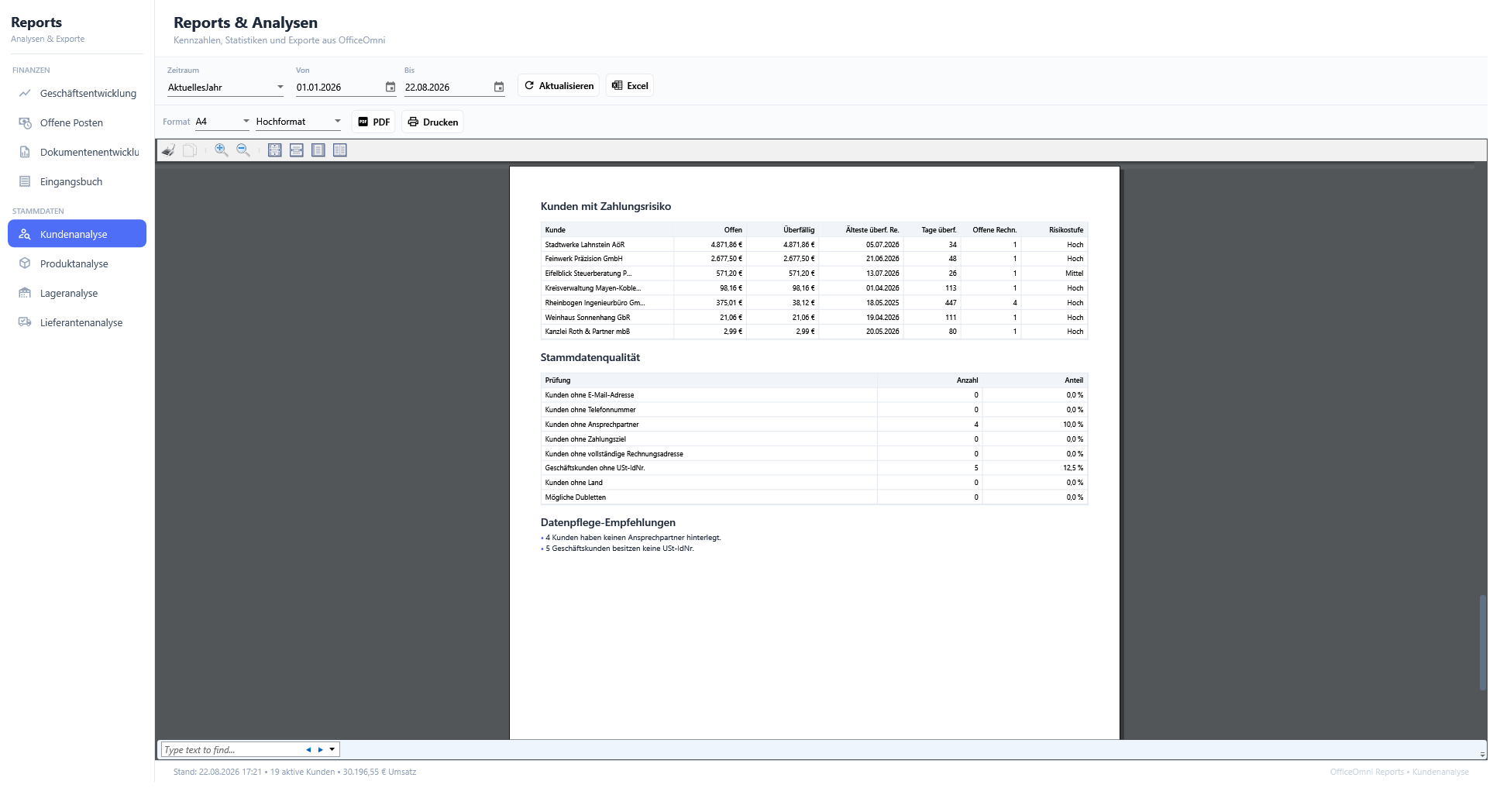Image resolution: width=1500 pixels, height=812 pixels.
Task: Zoom out of the report preview
Action: pos(243,150)
